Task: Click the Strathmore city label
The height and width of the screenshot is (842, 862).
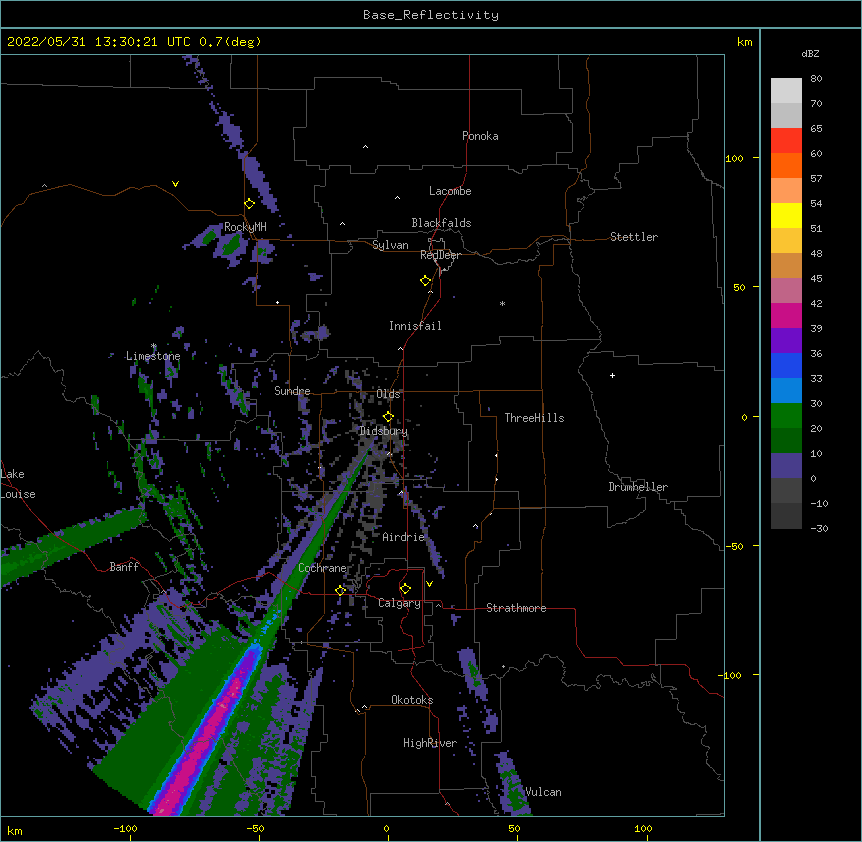Action: click(516, 608)
